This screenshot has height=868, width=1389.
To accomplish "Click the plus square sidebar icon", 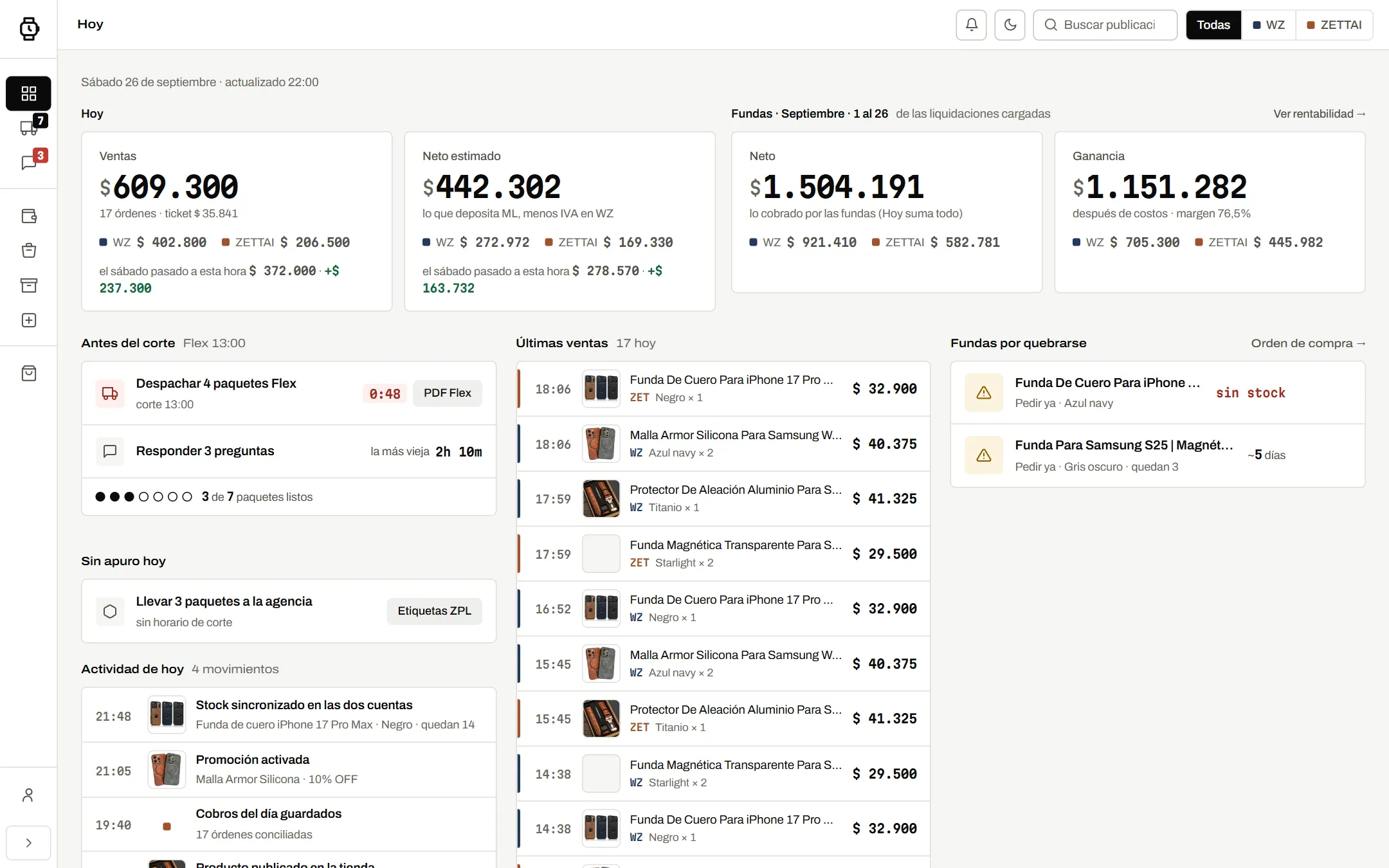I will (28, 320).
